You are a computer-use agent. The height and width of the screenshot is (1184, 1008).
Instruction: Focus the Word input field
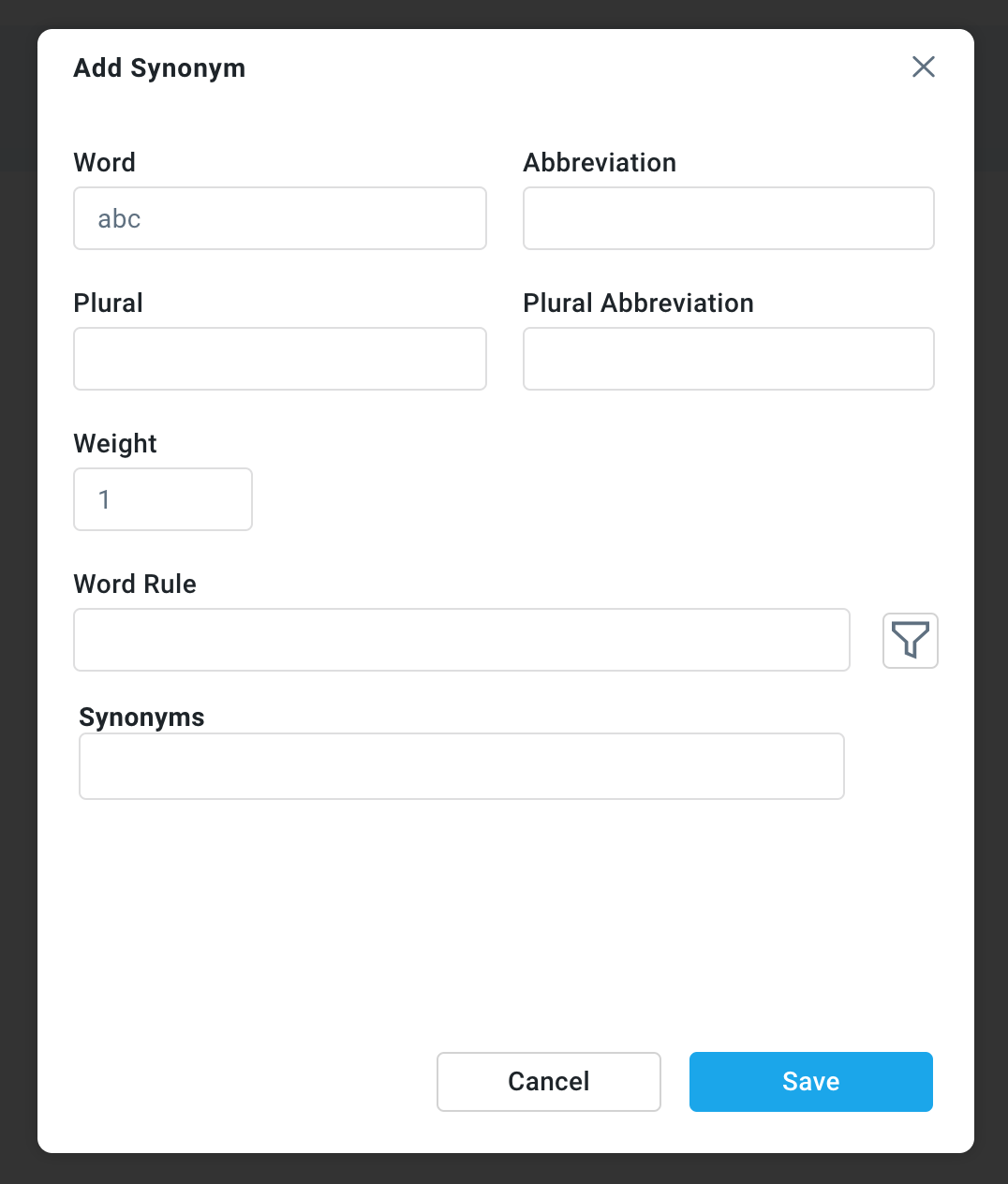[279, 218]
